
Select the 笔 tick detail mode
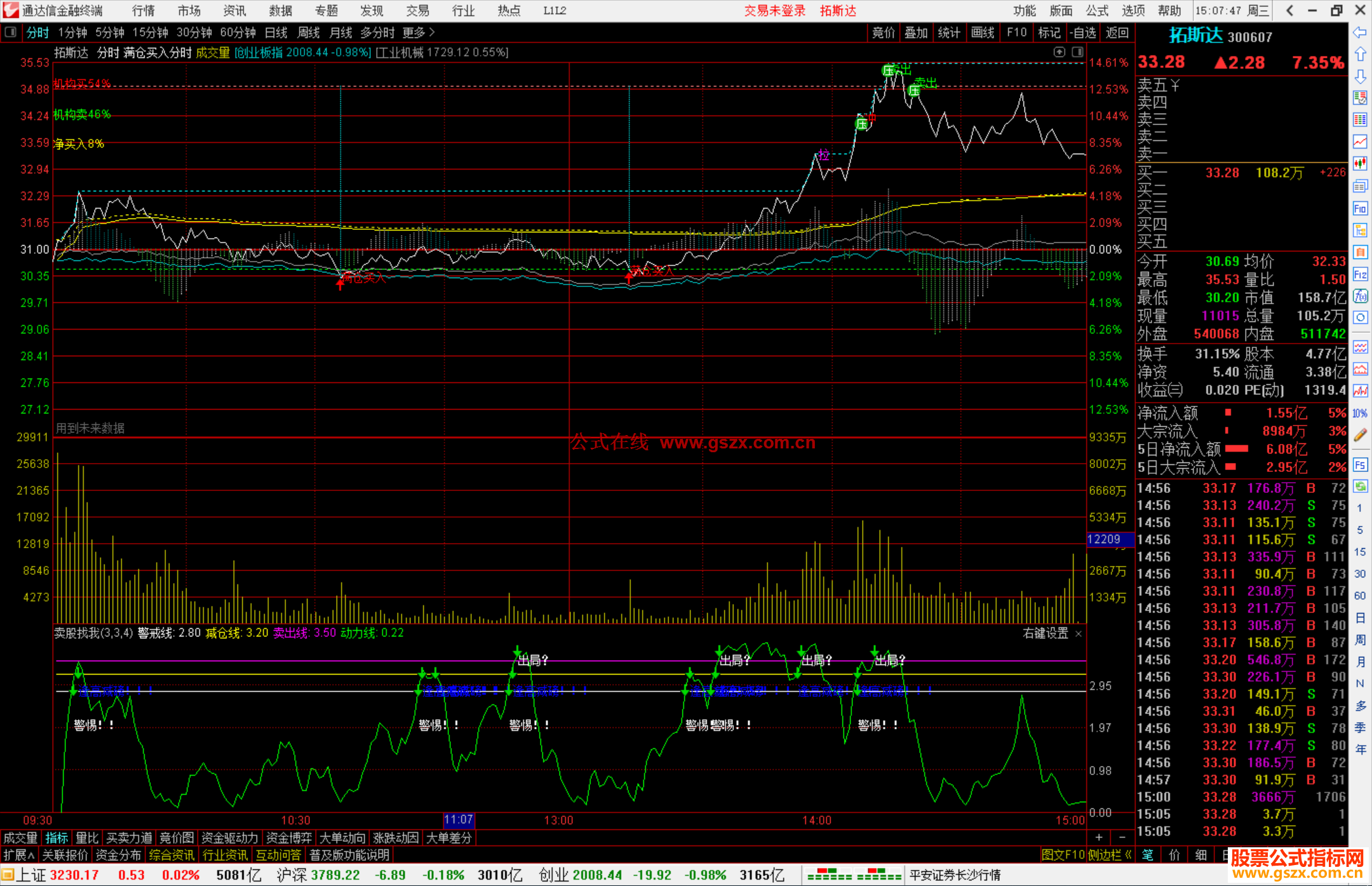coord(1148,855)
